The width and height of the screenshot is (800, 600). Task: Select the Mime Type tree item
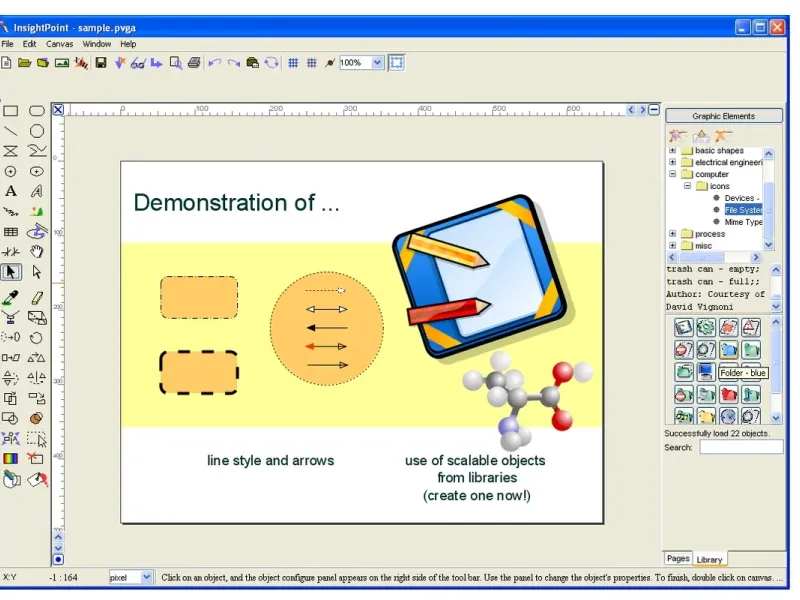(743, 222)
